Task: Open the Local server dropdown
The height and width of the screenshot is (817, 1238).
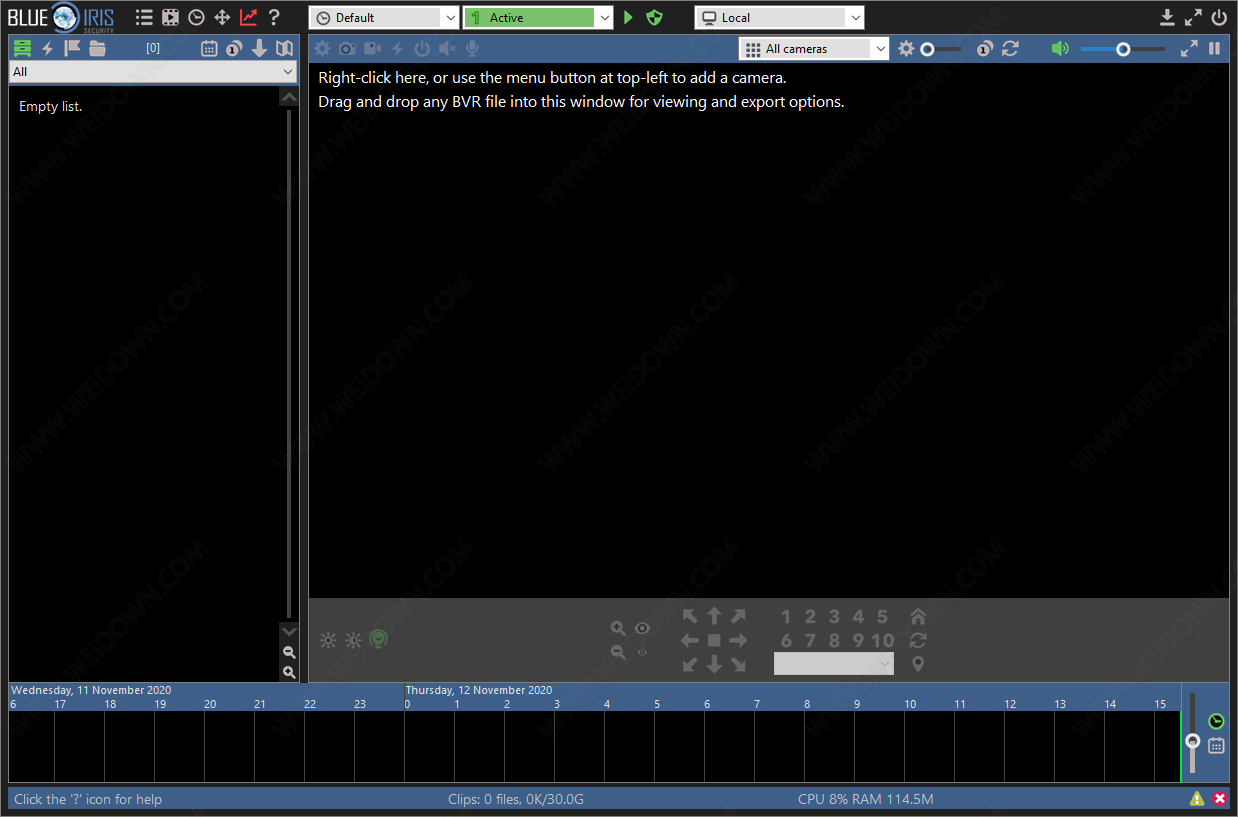Action: point(780,17)
